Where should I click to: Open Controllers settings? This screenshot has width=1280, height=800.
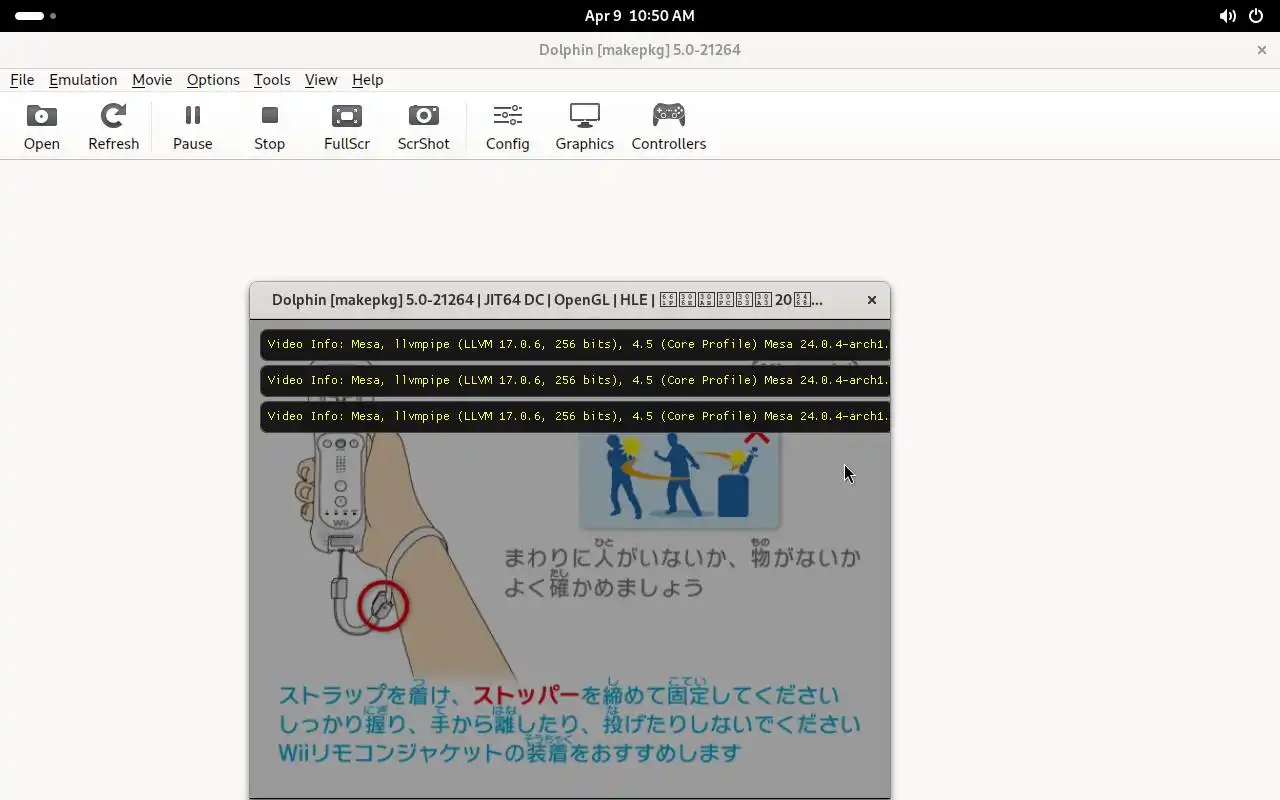668,126
